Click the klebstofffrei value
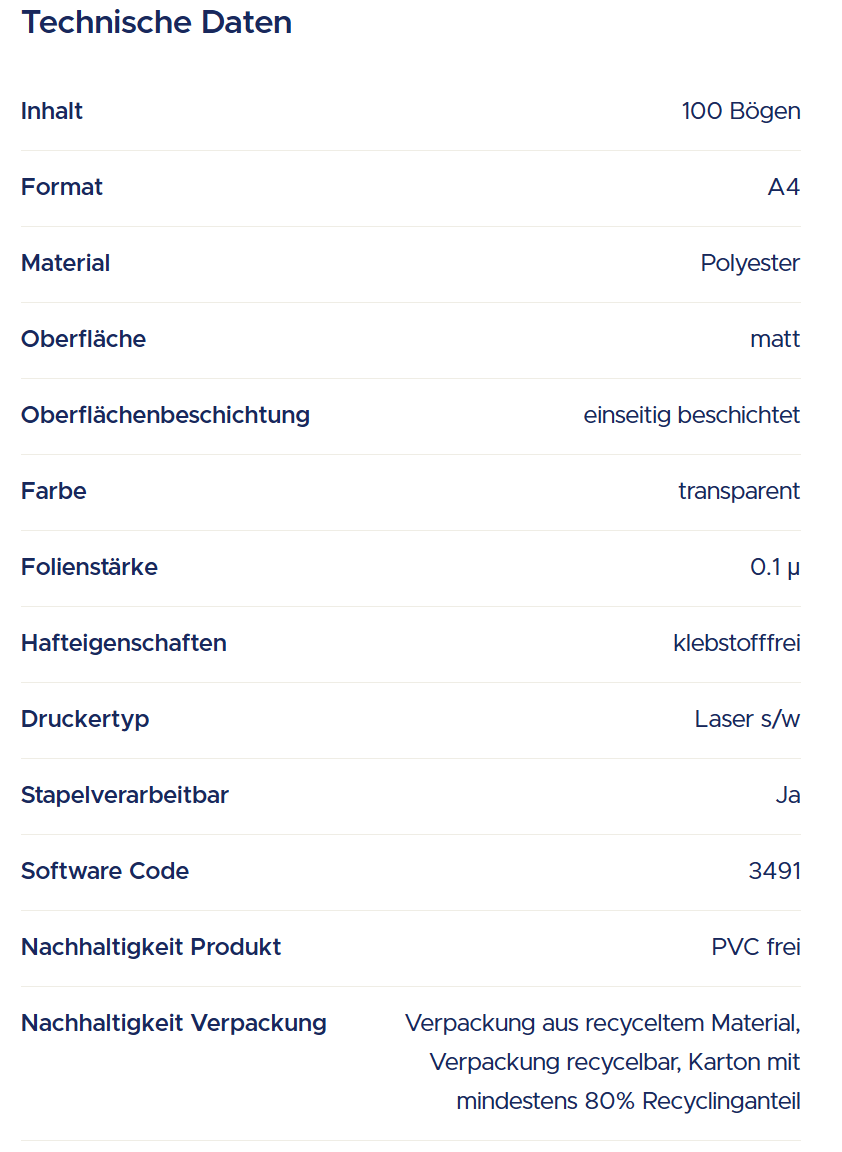The width and height of the screenshot is (842, 1152). click(x=737, y=643)
